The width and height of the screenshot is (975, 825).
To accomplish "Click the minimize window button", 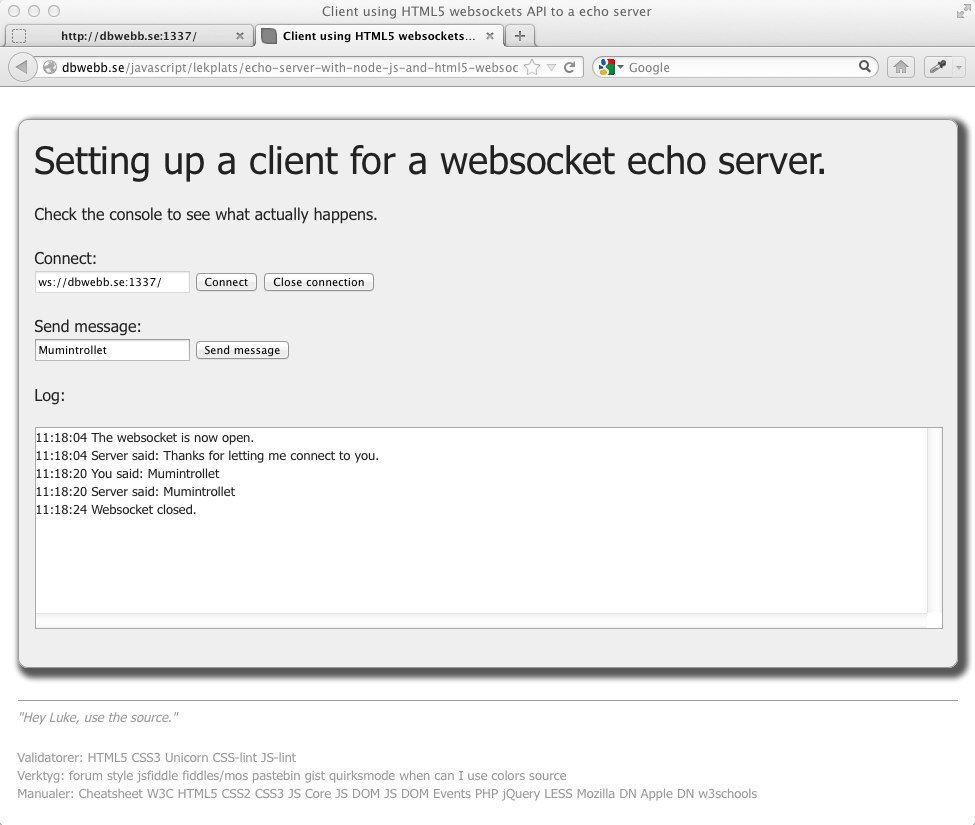I will click(34, 11).
